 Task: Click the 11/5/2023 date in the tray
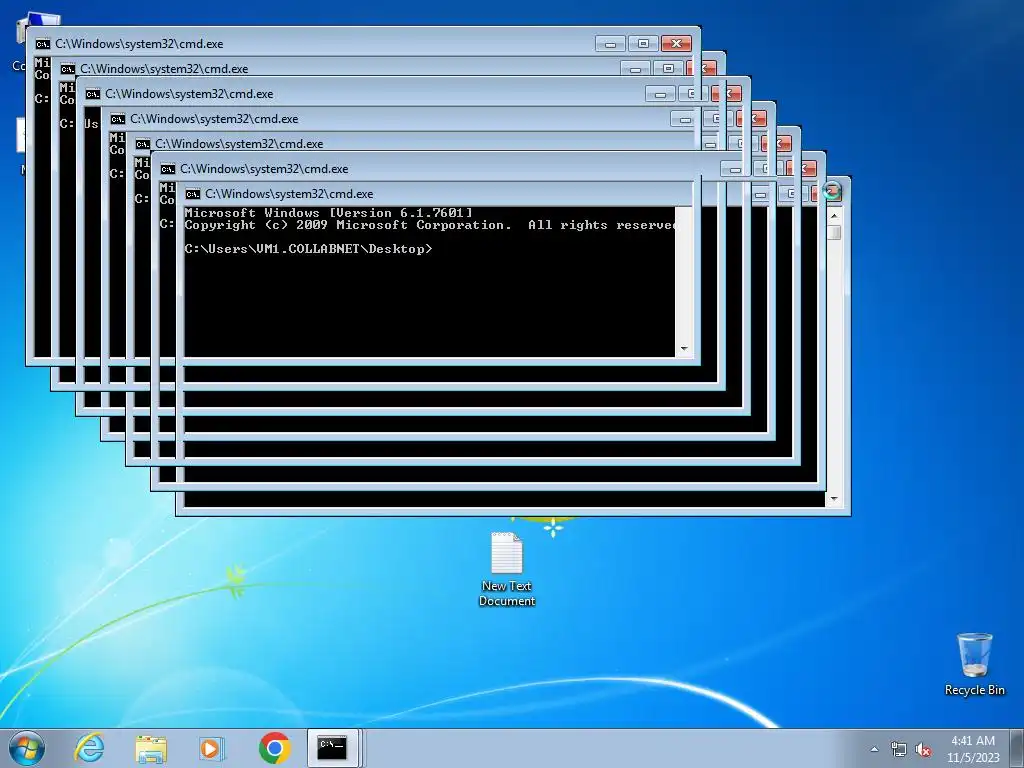point(973,758)
